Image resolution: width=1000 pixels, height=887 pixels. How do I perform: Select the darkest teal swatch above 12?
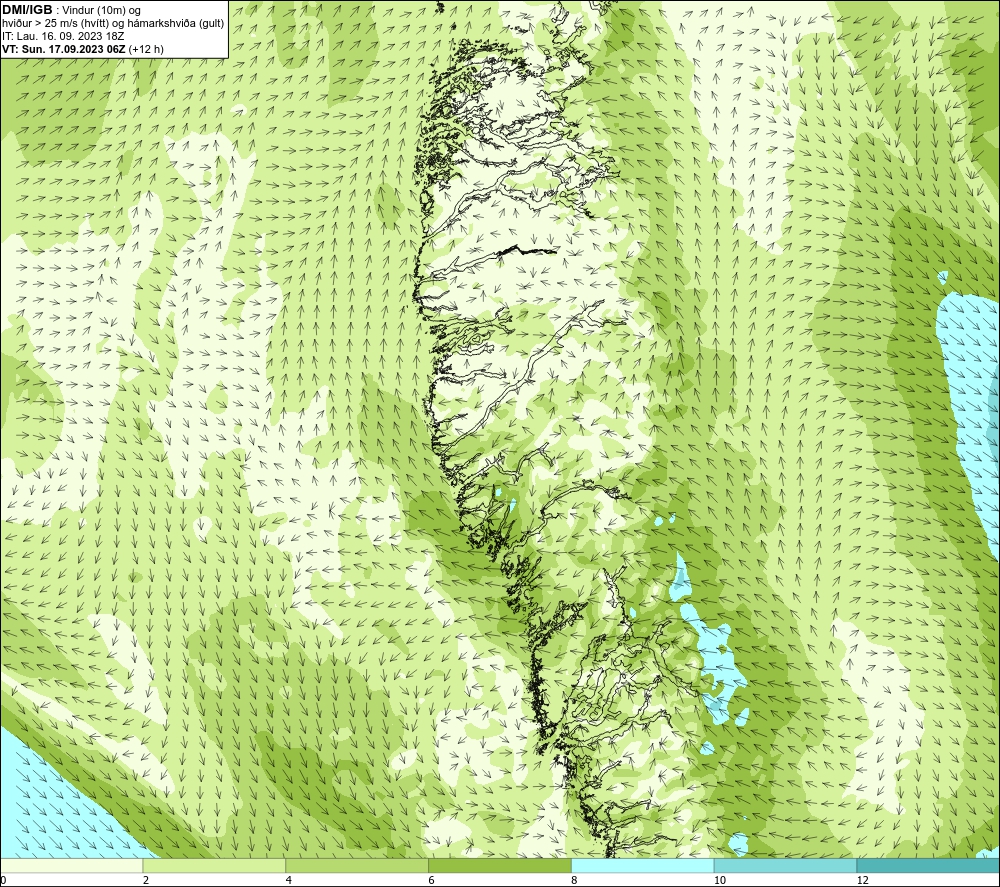[x=928, y=866]
